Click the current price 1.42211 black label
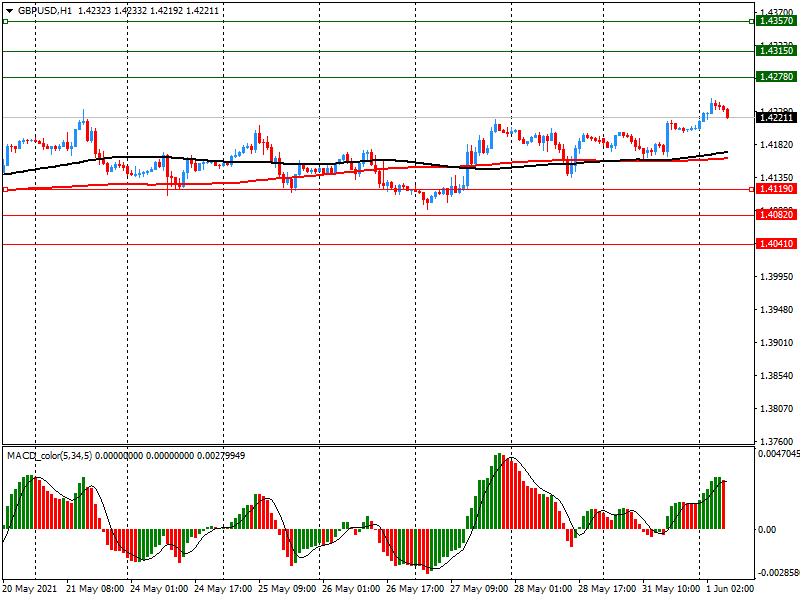 [x=776, y=118]
